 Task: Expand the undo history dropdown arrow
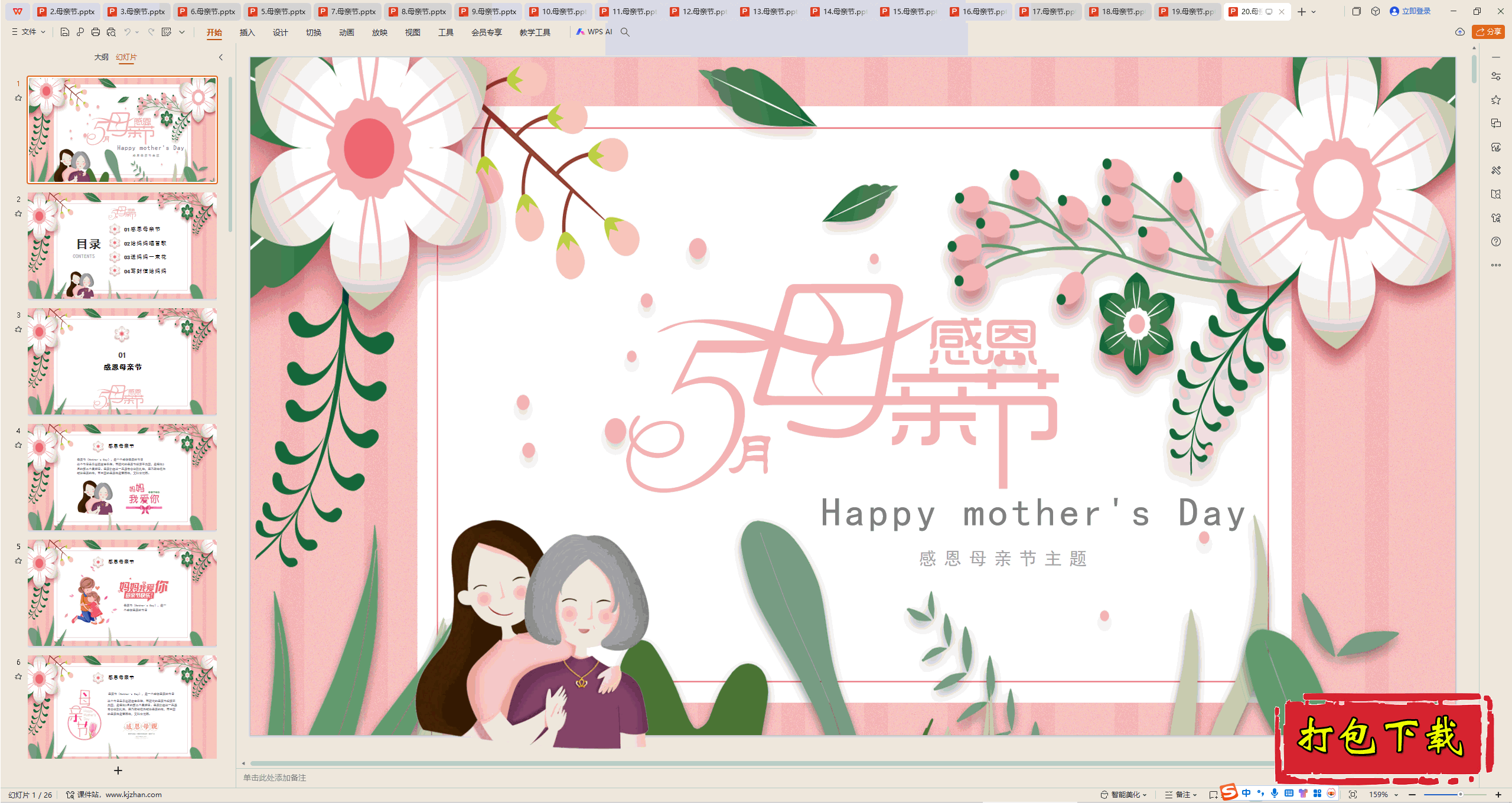(x=137, y=32)
